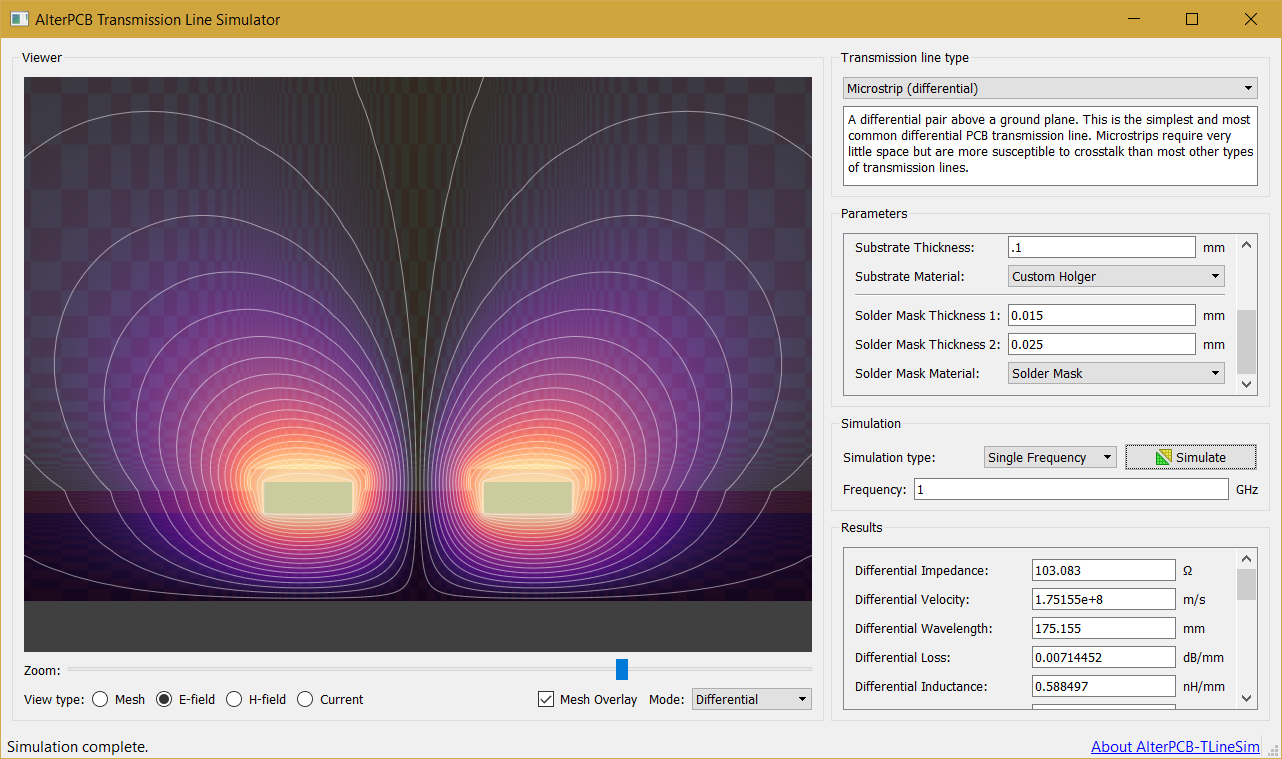The width and height of the screenshot is (1282, 759).
Task: Select the E-field view type radio button
Action: (x=164, y=700)
